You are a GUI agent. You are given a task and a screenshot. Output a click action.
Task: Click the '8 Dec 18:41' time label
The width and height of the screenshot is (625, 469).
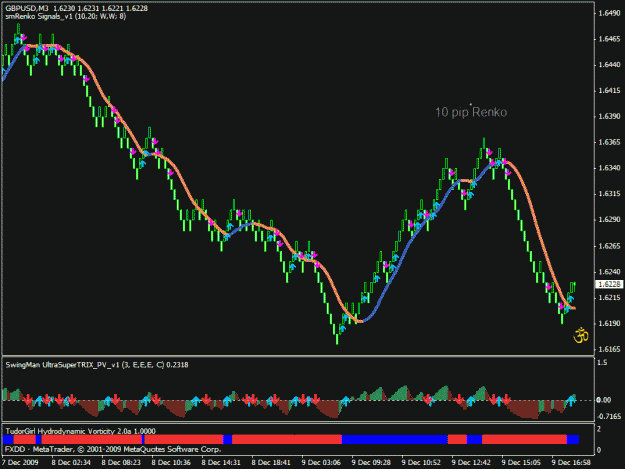(271, 463)
